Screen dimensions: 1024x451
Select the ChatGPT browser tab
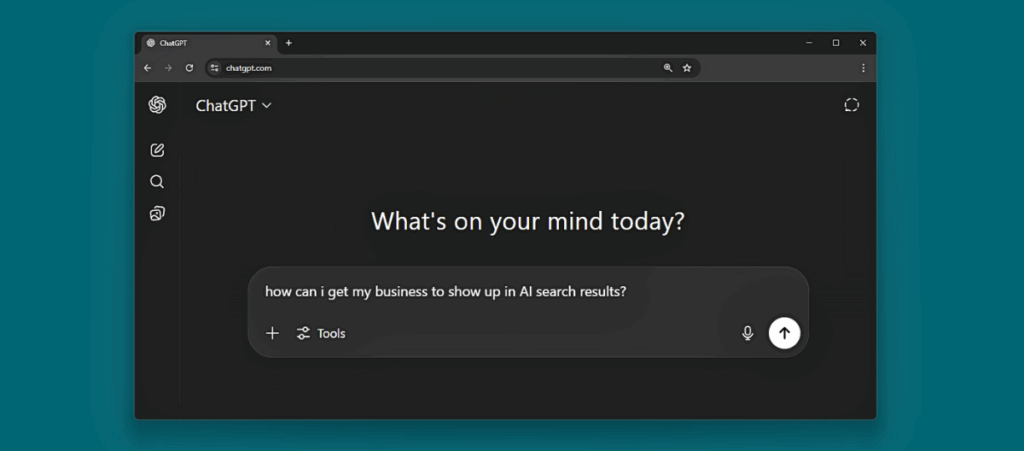tap(209, 43)
